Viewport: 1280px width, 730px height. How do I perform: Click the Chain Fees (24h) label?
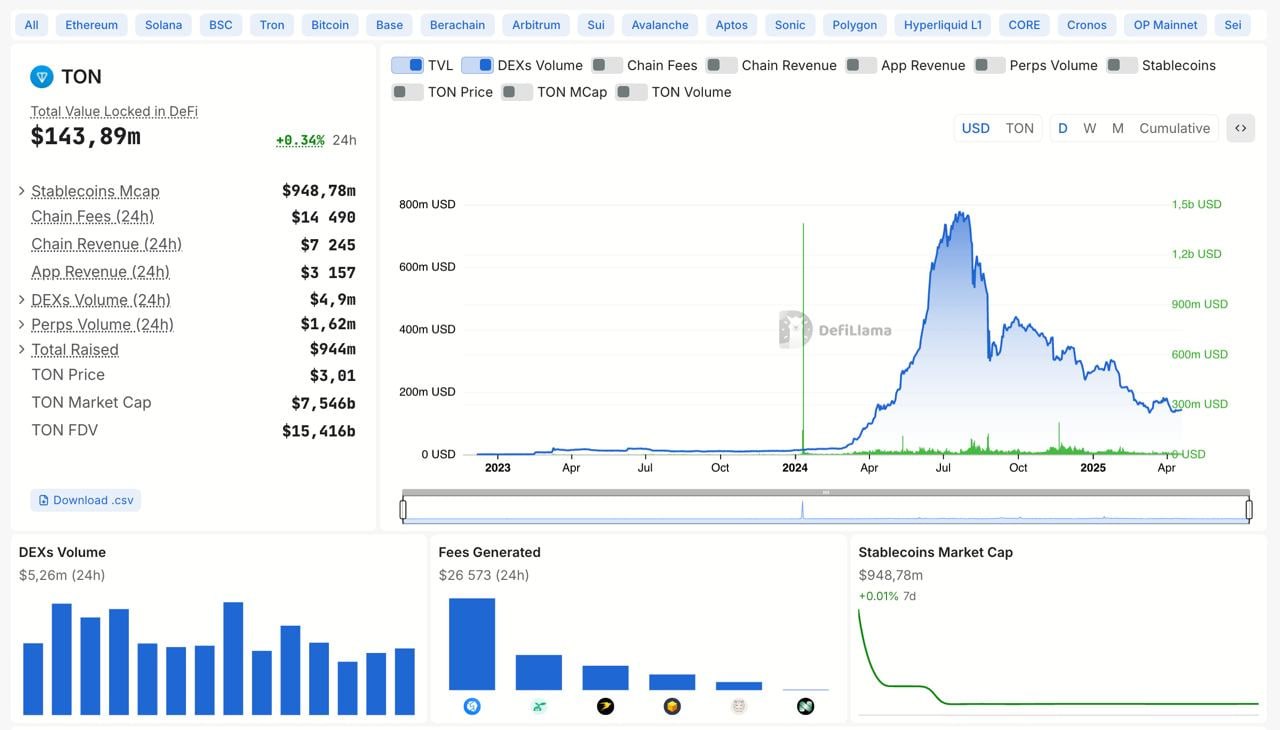tap(92, 217)
